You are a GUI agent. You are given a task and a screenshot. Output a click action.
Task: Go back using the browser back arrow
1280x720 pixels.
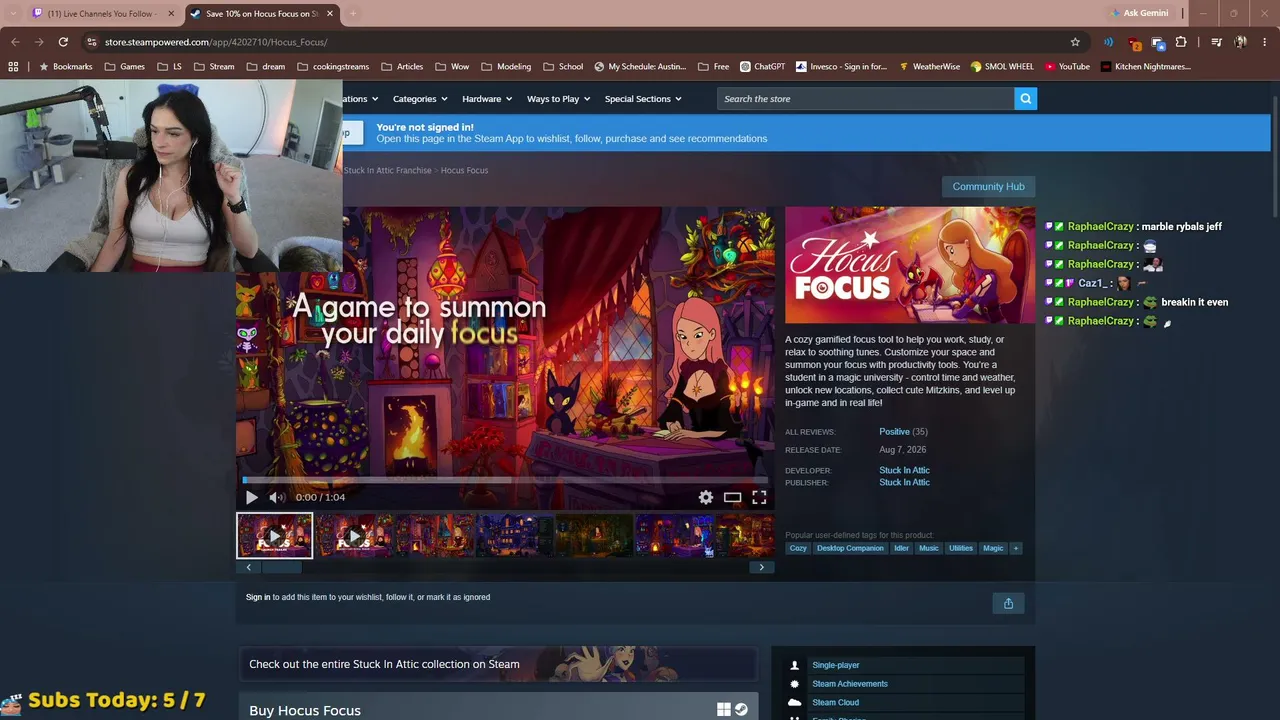pos(15,42)
